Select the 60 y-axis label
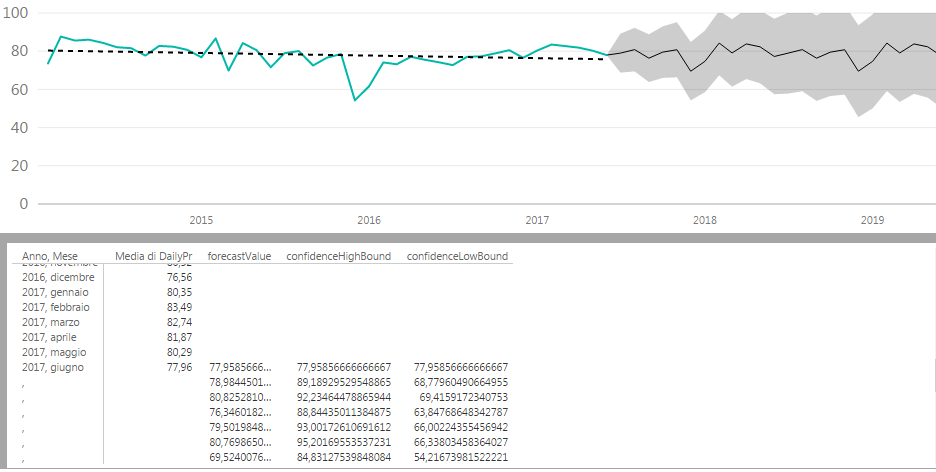The height and width of the screenshot is (472, 936). 20,89
